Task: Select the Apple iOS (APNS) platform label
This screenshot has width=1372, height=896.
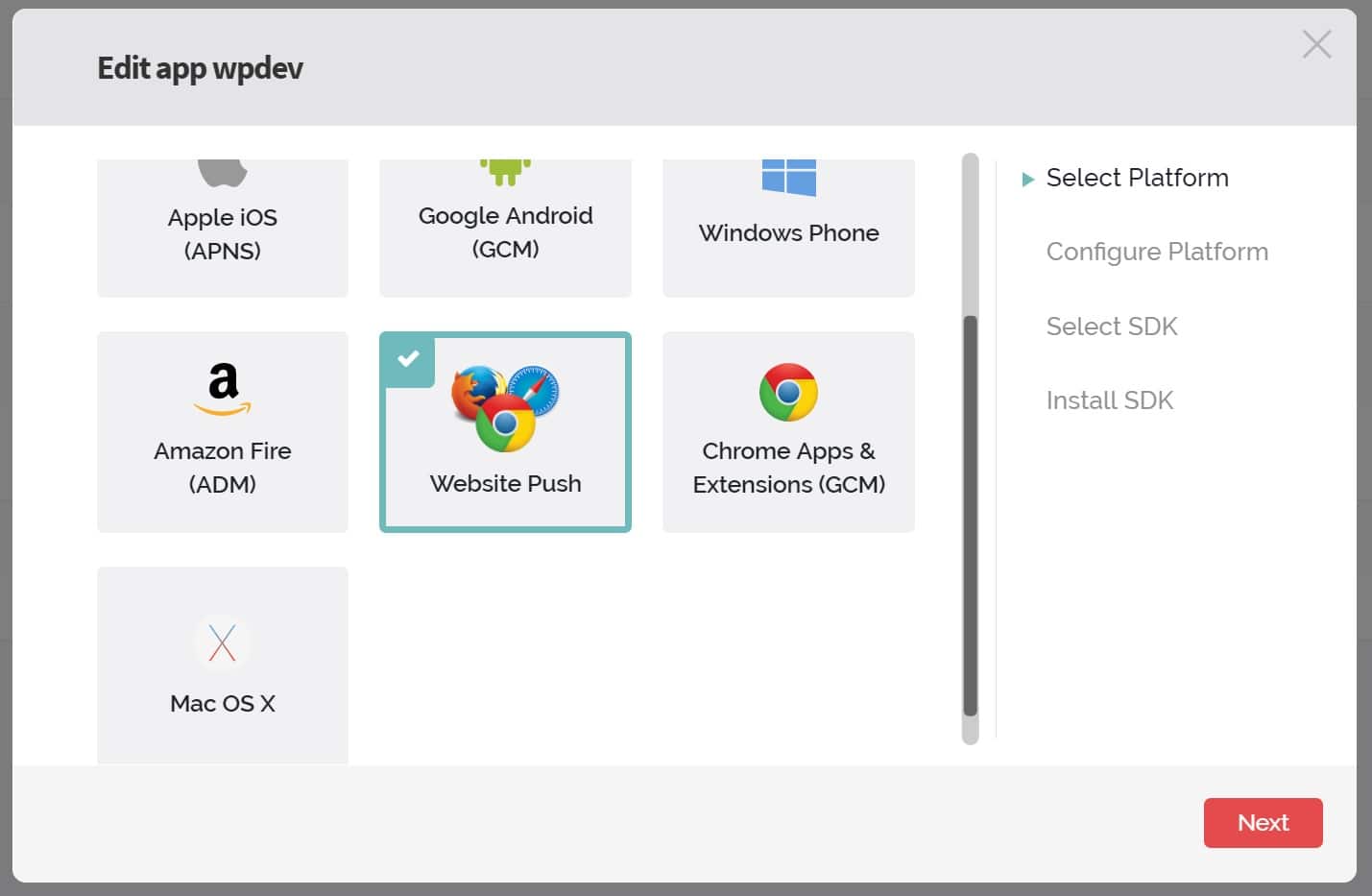Action: point(223,234)
